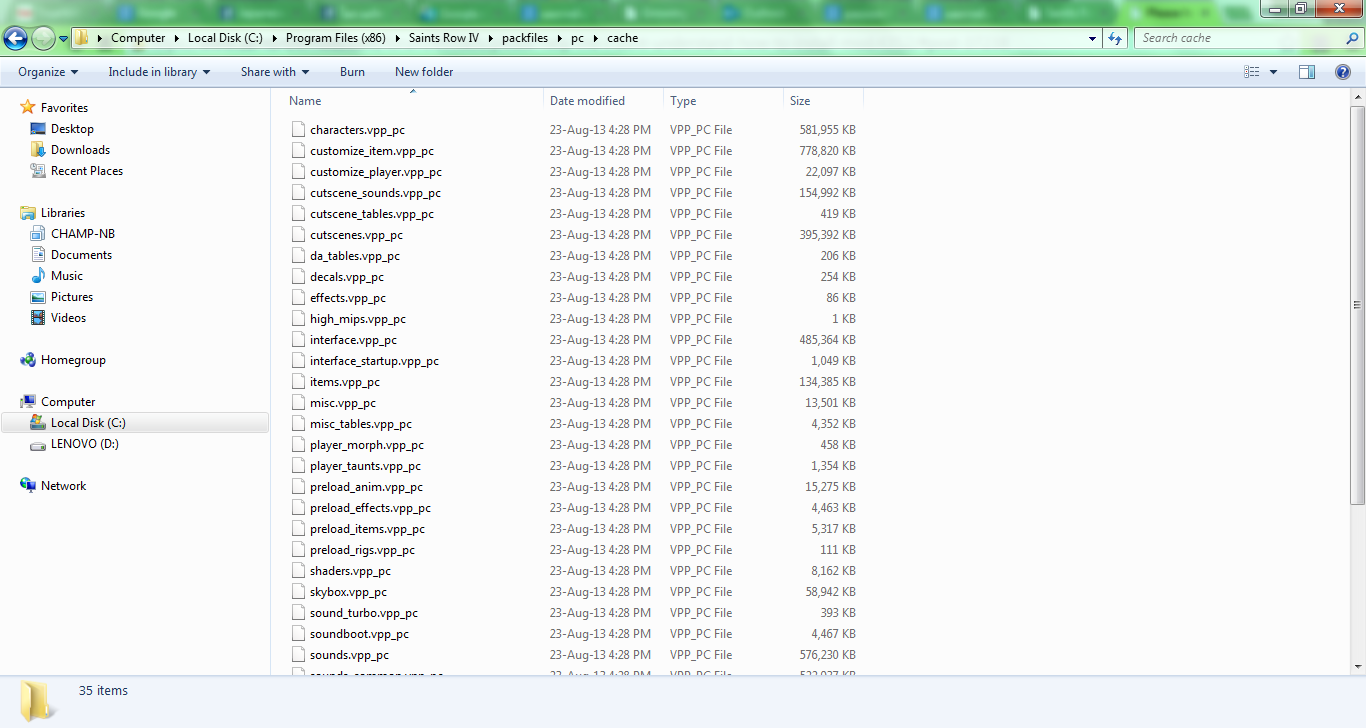Click the misc_tables.vpp_pc file icon
Viewport: 1366px width, 728px height.
[298, 424]
